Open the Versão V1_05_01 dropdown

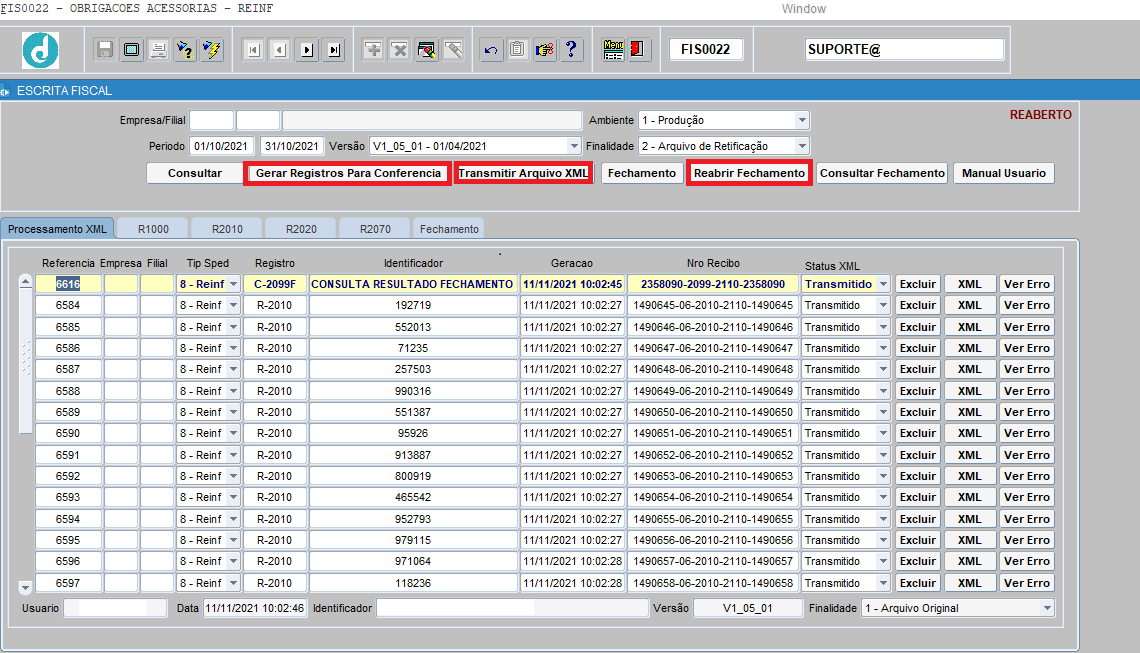coord(574,146)
